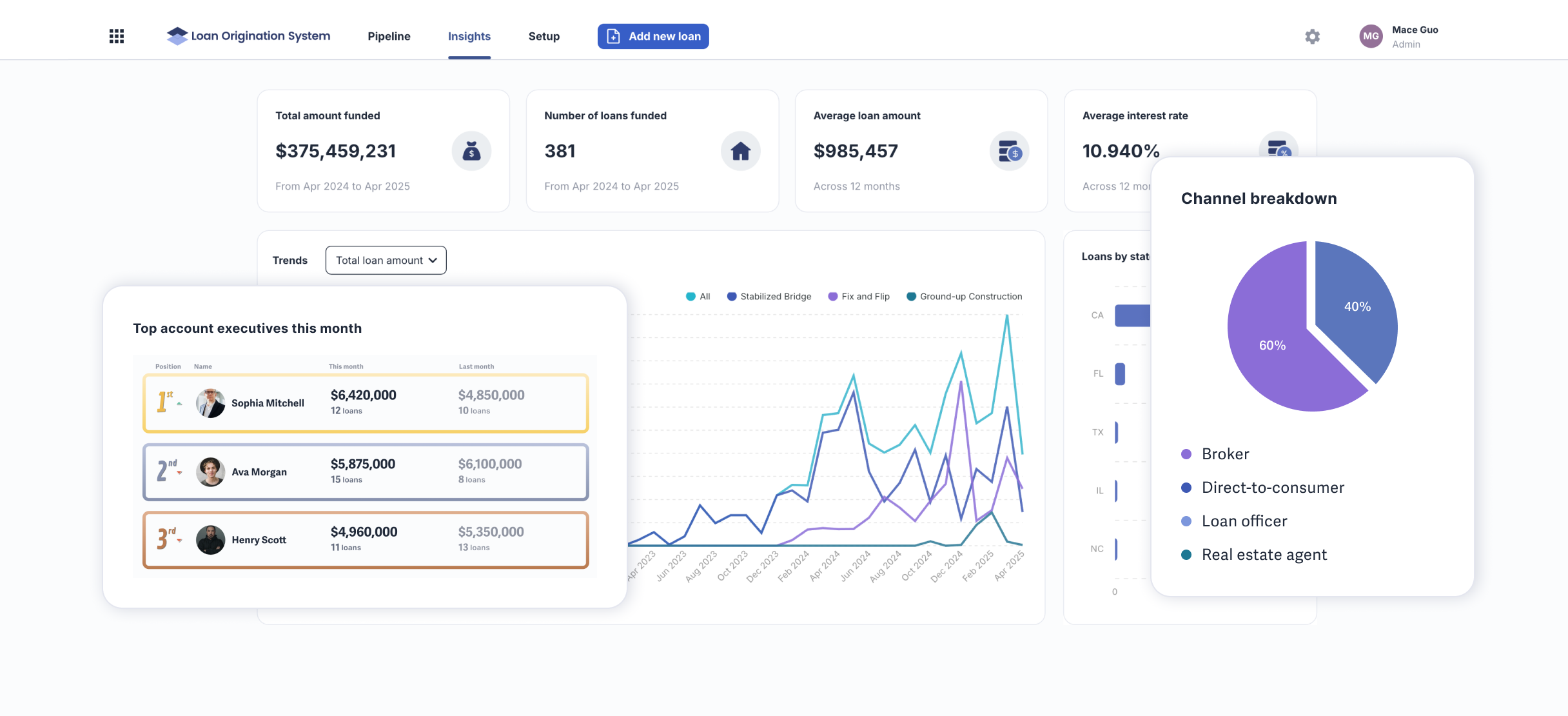Click the Add new loan button

653,36
